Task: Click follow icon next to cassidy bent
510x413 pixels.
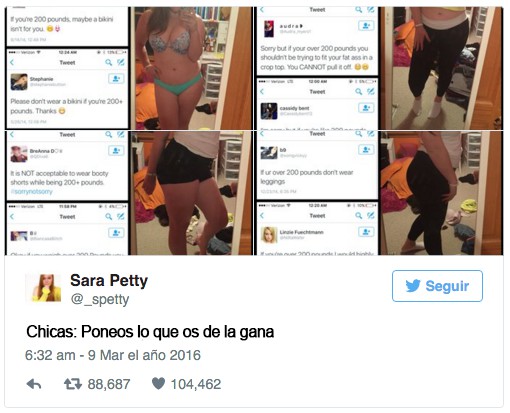Action: 366,108
